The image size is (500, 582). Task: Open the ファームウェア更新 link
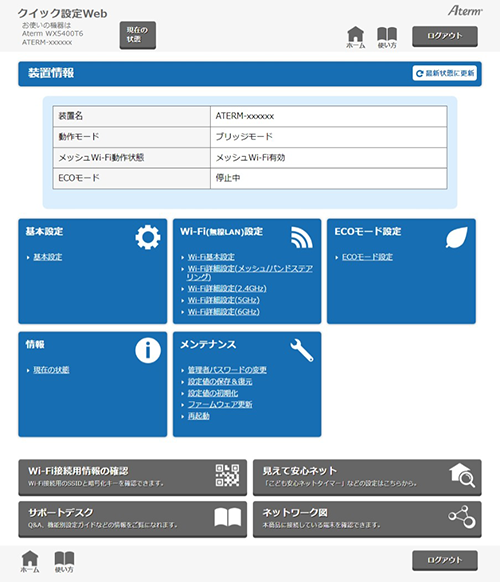[220, 404]
